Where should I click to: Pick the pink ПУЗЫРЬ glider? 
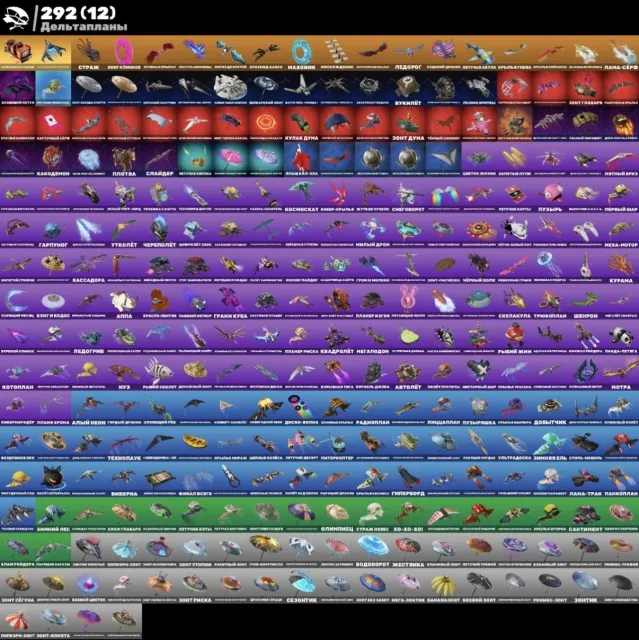(550, 195)
